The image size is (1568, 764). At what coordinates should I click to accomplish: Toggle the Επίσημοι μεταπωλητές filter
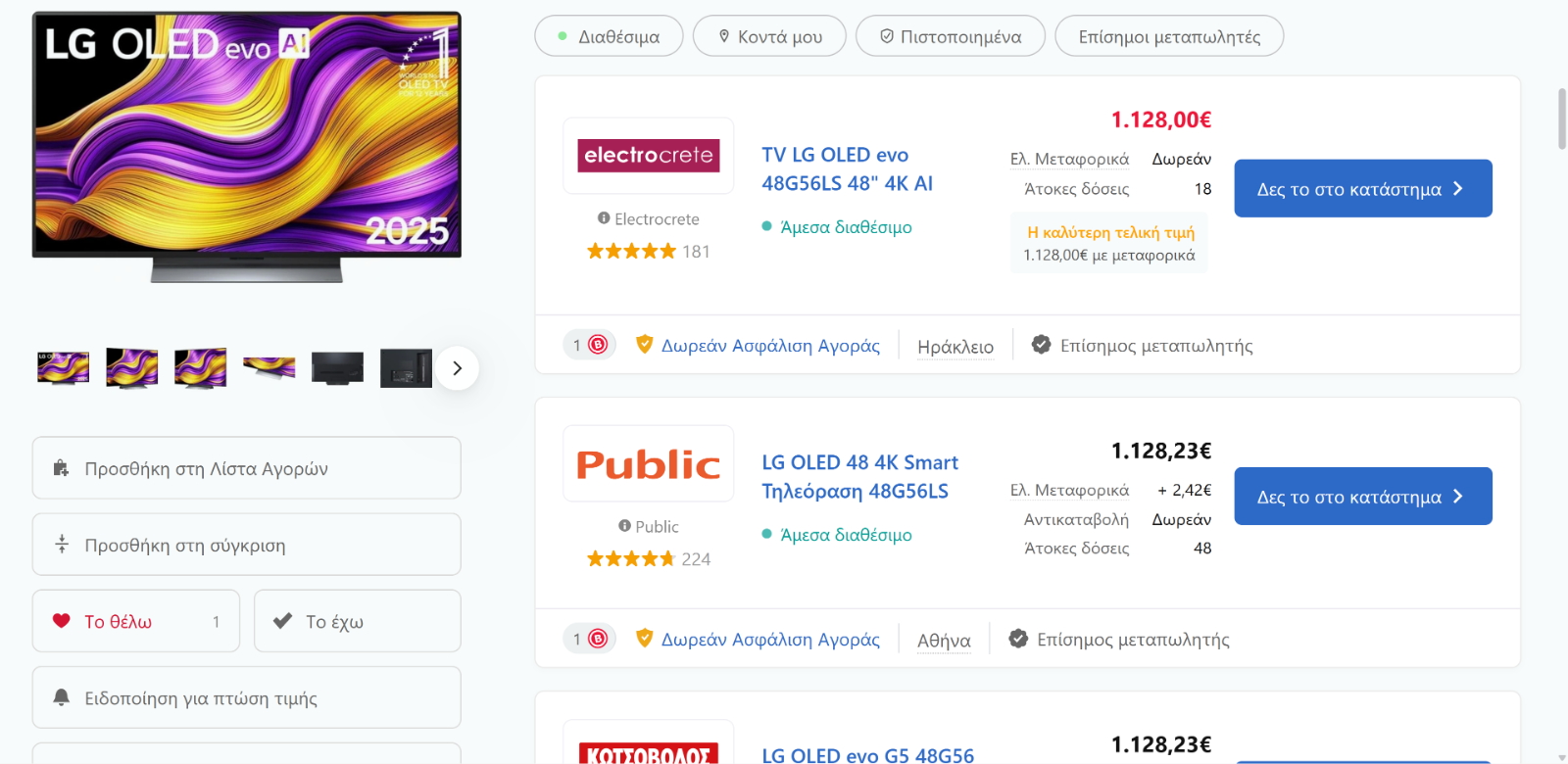(x=1169, y=36)
